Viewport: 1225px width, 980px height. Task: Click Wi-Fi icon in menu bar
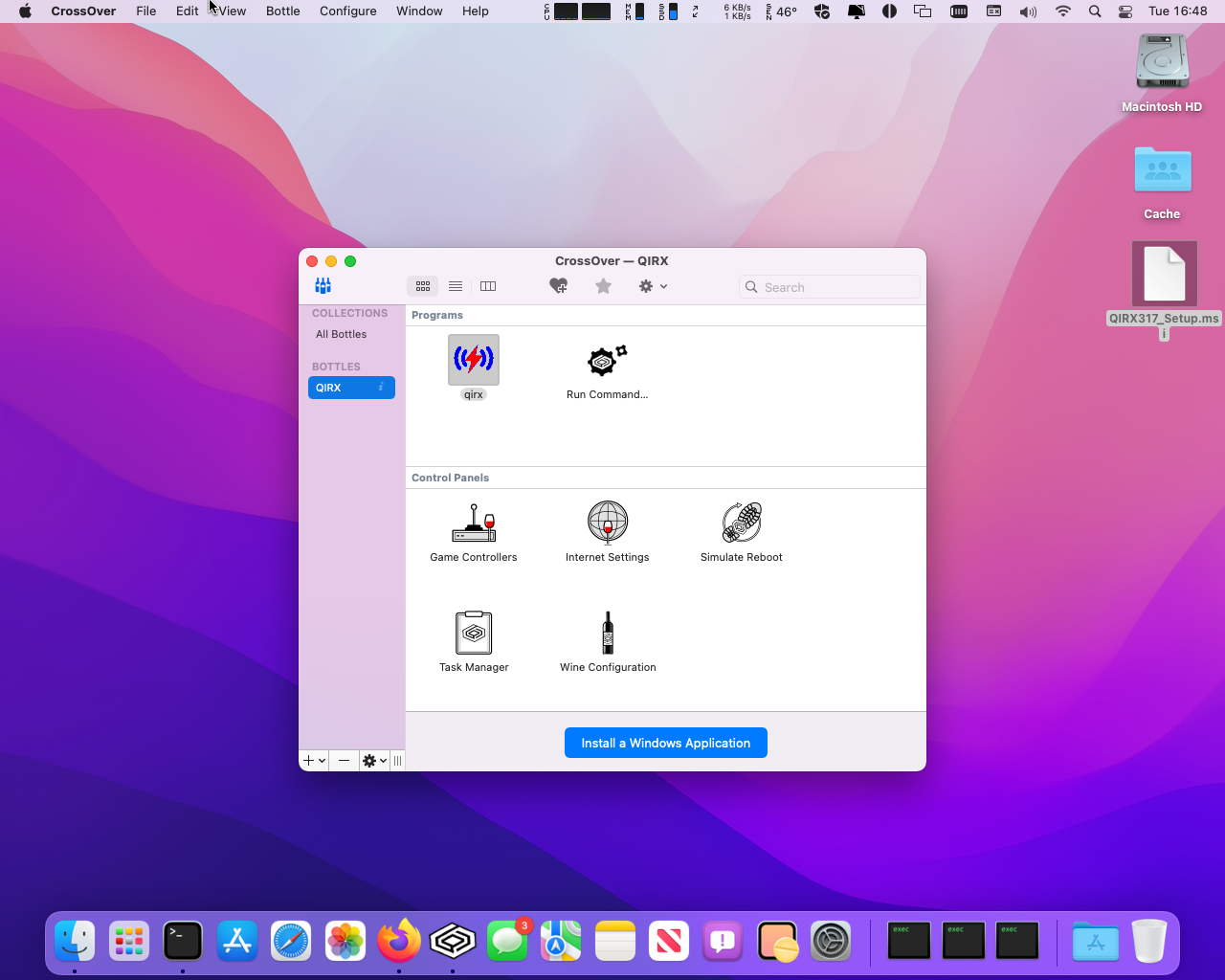coord(1063,11)
